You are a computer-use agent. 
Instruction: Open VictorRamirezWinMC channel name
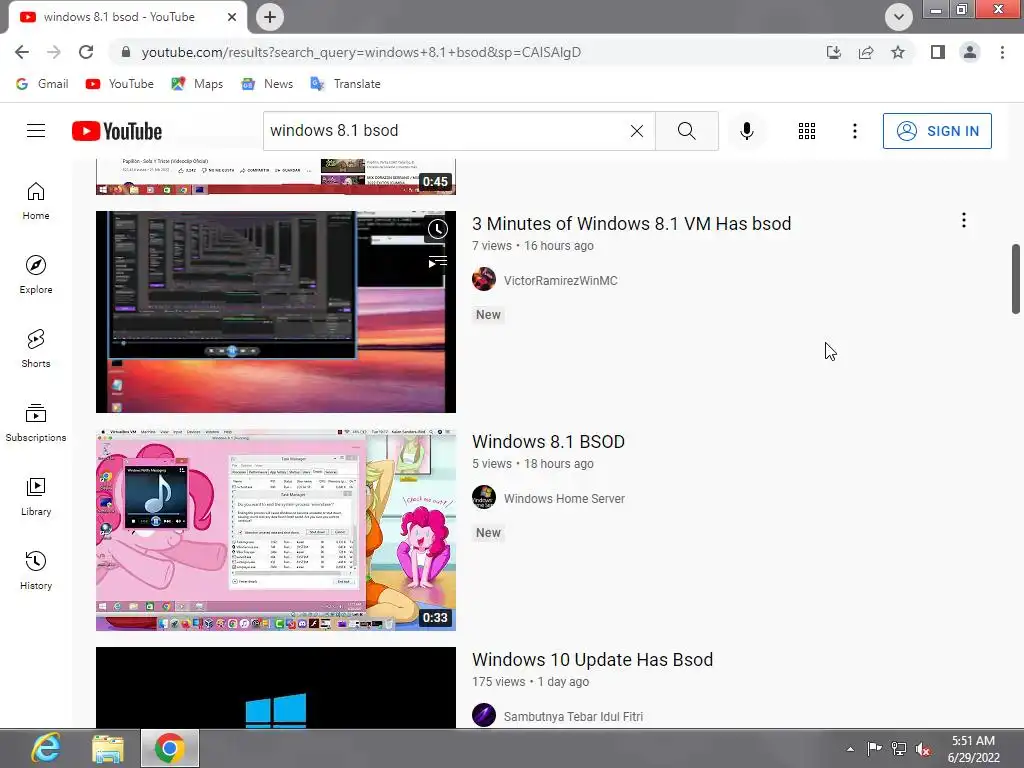pos(560,280)
